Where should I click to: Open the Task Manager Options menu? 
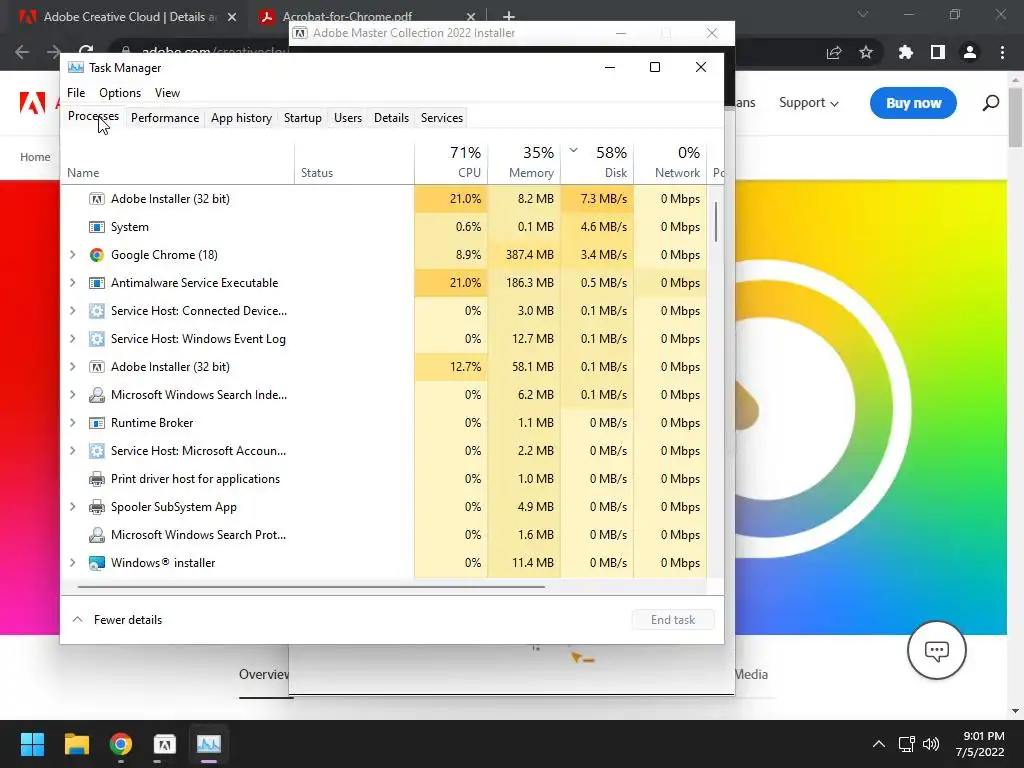coord(120,93)
